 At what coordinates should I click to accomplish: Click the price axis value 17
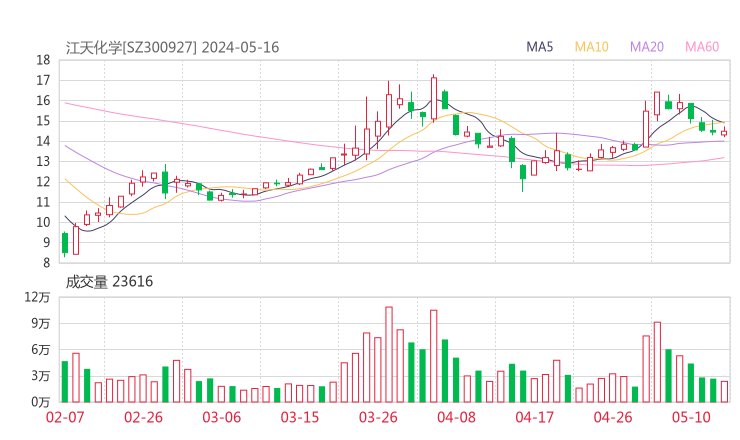tap(43, 80)
